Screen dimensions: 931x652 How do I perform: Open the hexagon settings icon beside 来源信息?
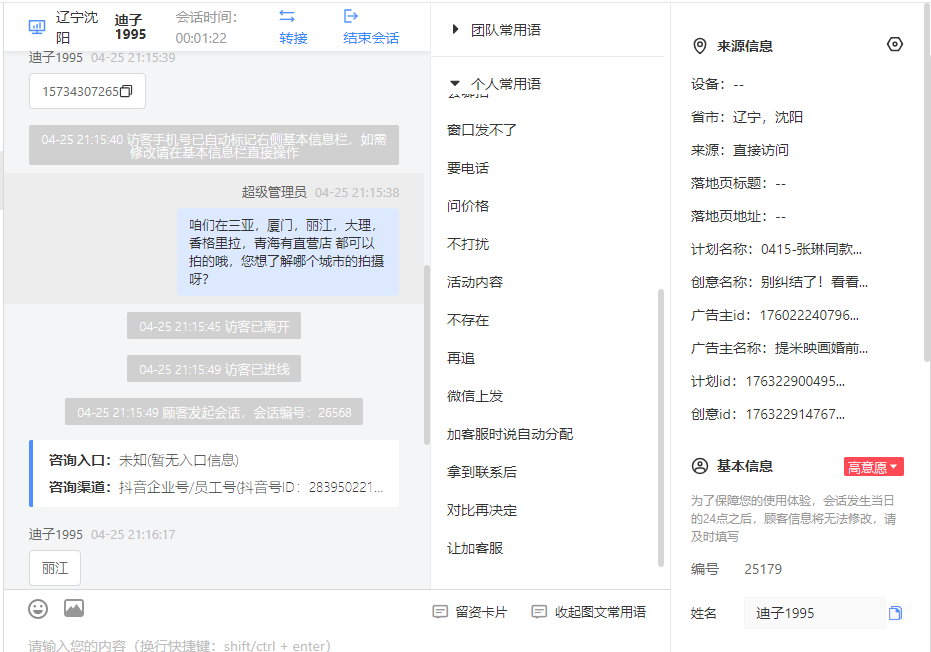point(895,45)
